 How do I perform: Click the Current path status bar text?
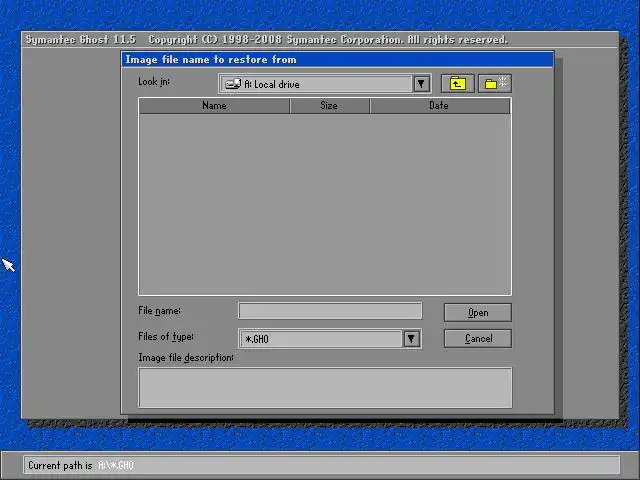(81, 465)
